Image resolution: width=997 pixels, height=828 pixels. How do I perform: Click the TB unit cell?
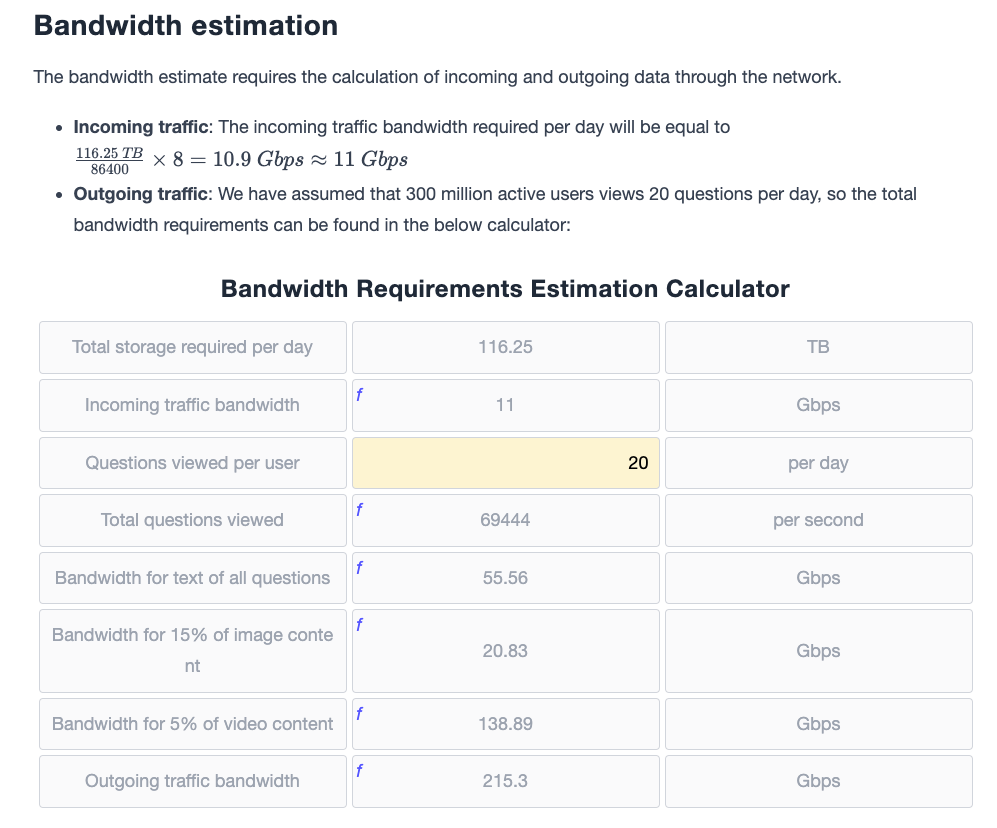pyautogui.click(x=819, y=347)
